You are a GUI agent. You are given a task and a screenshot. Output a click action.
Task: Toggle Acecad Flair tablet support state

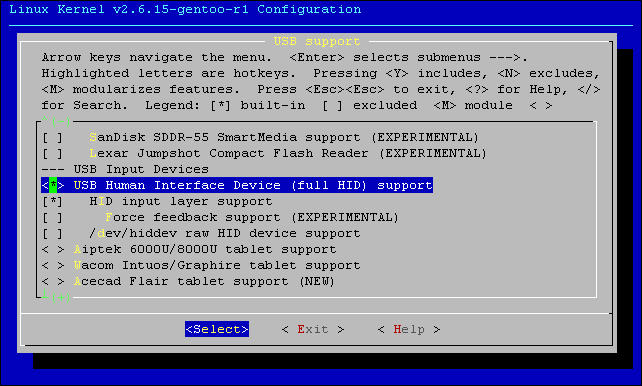(x=53, y=281)
